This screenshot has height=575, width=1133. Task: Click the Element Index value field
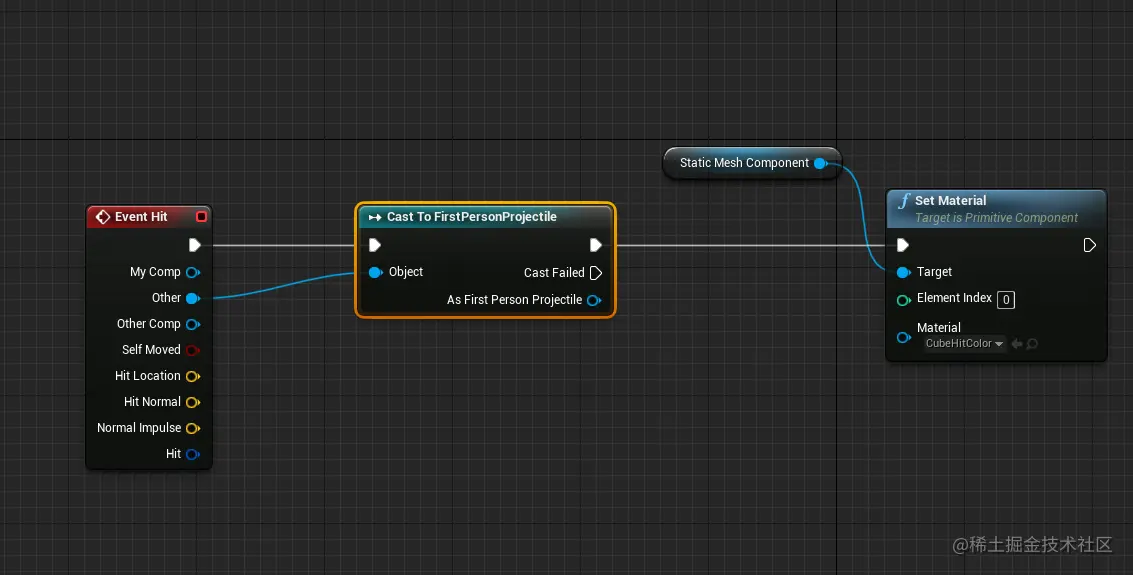tap(1006, 300)
